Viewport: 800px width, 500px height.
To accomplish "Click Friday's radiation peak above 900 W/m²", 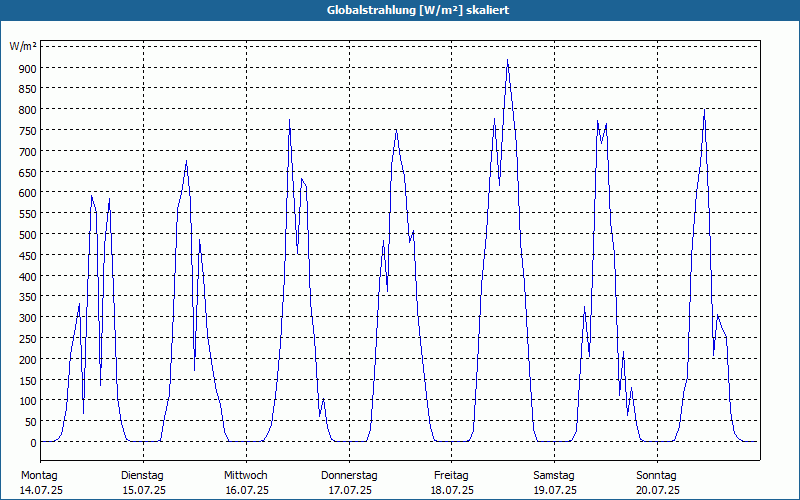I will pyautogui.click(x=507, y=60).
